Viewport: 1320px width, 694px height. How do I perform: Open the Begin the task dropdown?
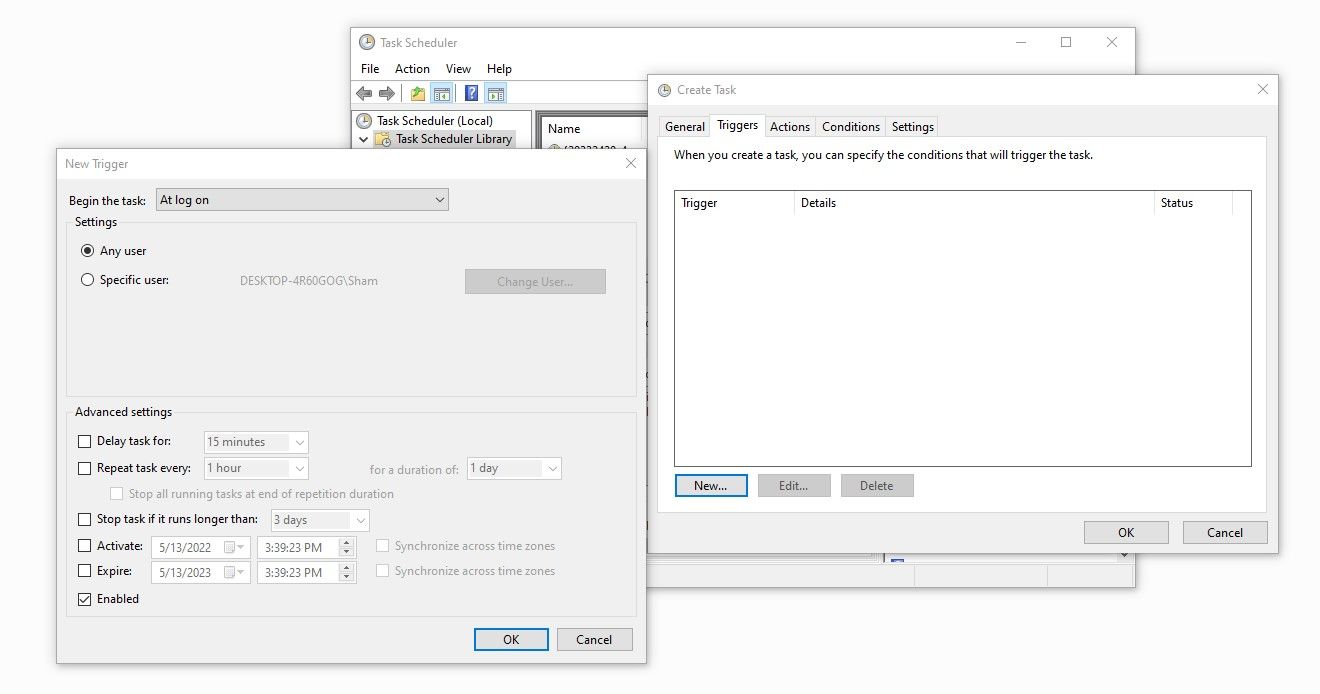coord(302,200)
